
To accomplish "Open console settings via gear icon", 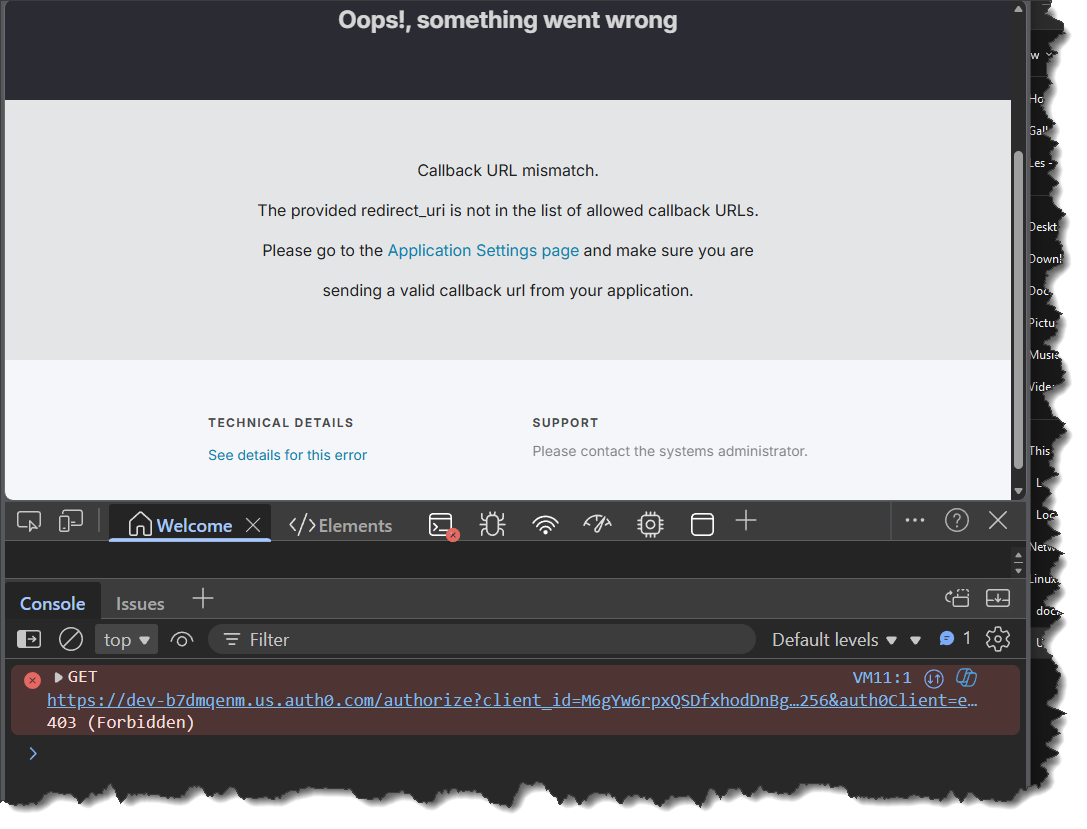I will coord(998,638).
